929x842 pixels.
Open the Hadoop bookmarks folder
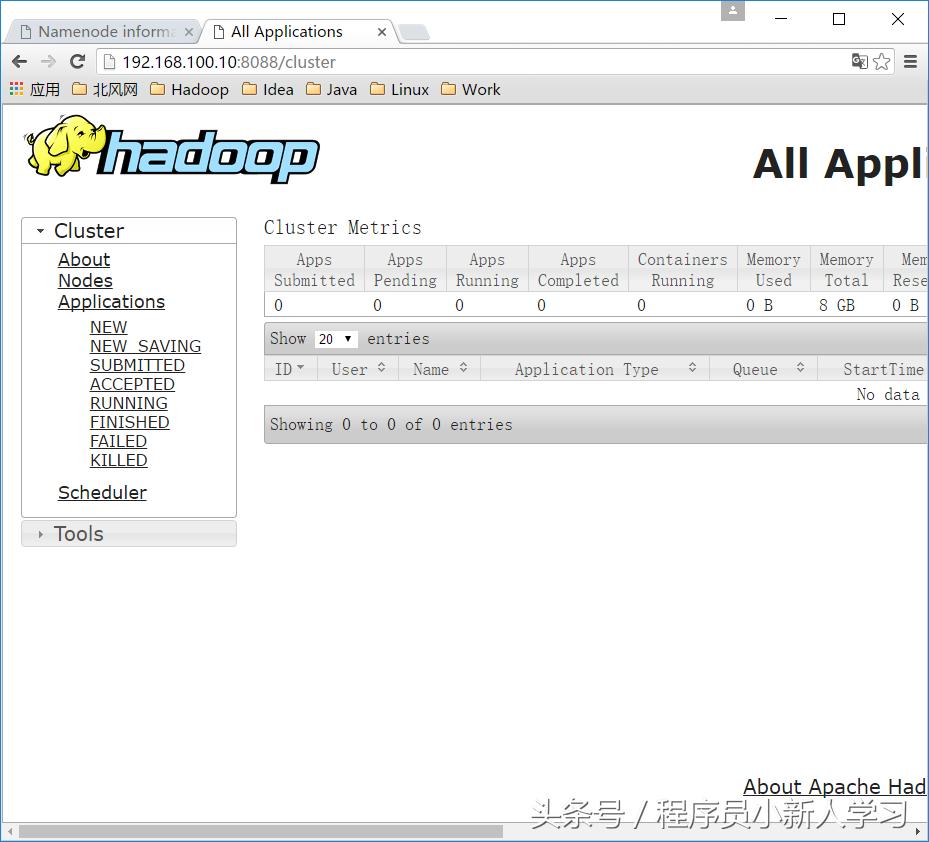[x=190, y=89]
